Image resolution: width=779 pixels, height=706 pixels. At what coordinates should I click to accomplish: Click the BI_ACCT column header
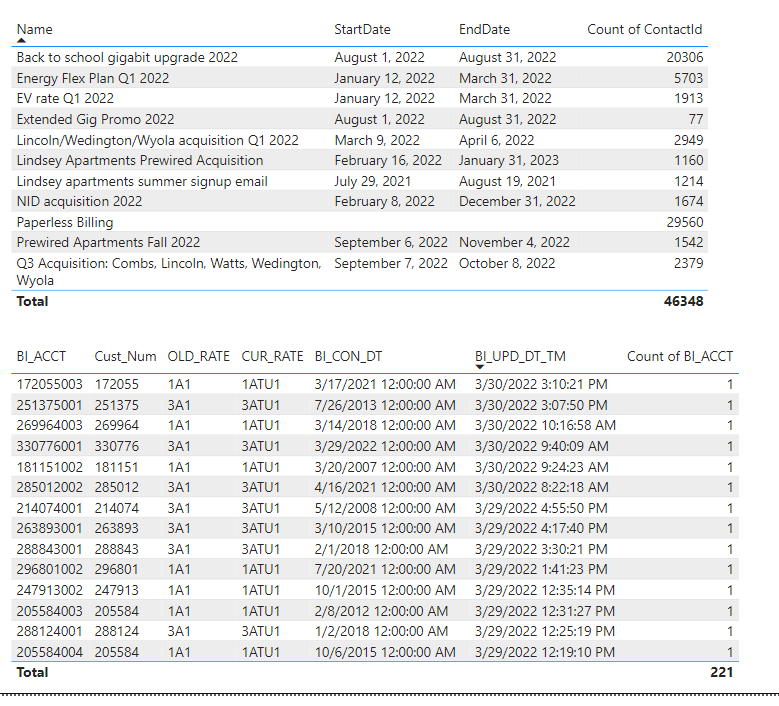(x=41, y=357)
